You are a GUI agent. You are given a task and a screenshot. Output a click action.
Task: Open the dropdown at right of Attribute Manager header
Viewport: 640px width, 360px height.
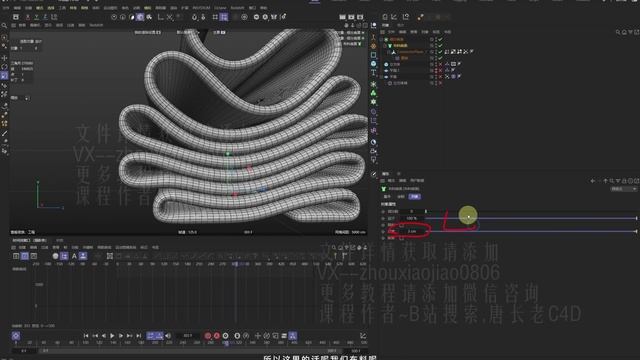tap(624, 189)
